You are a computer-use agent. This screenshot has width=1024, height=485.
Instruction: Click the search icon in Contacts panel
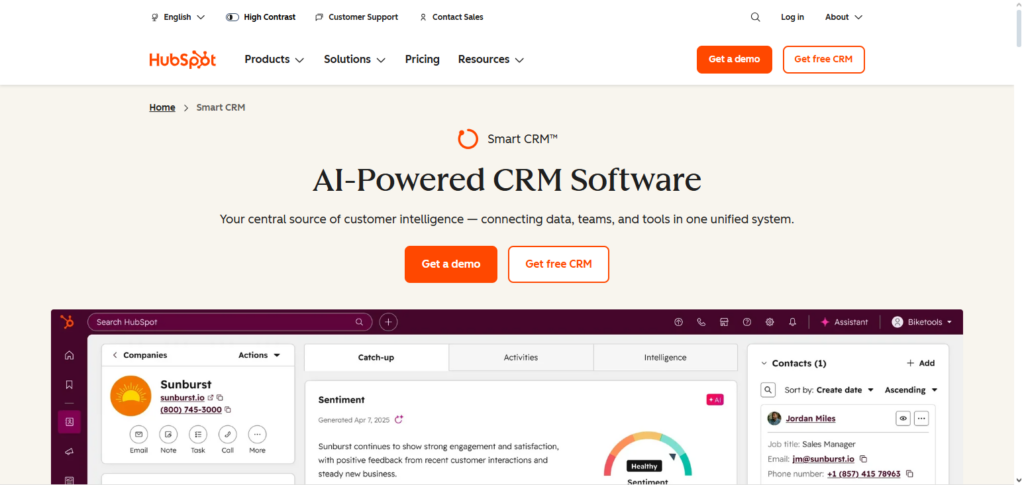[768, 390]
